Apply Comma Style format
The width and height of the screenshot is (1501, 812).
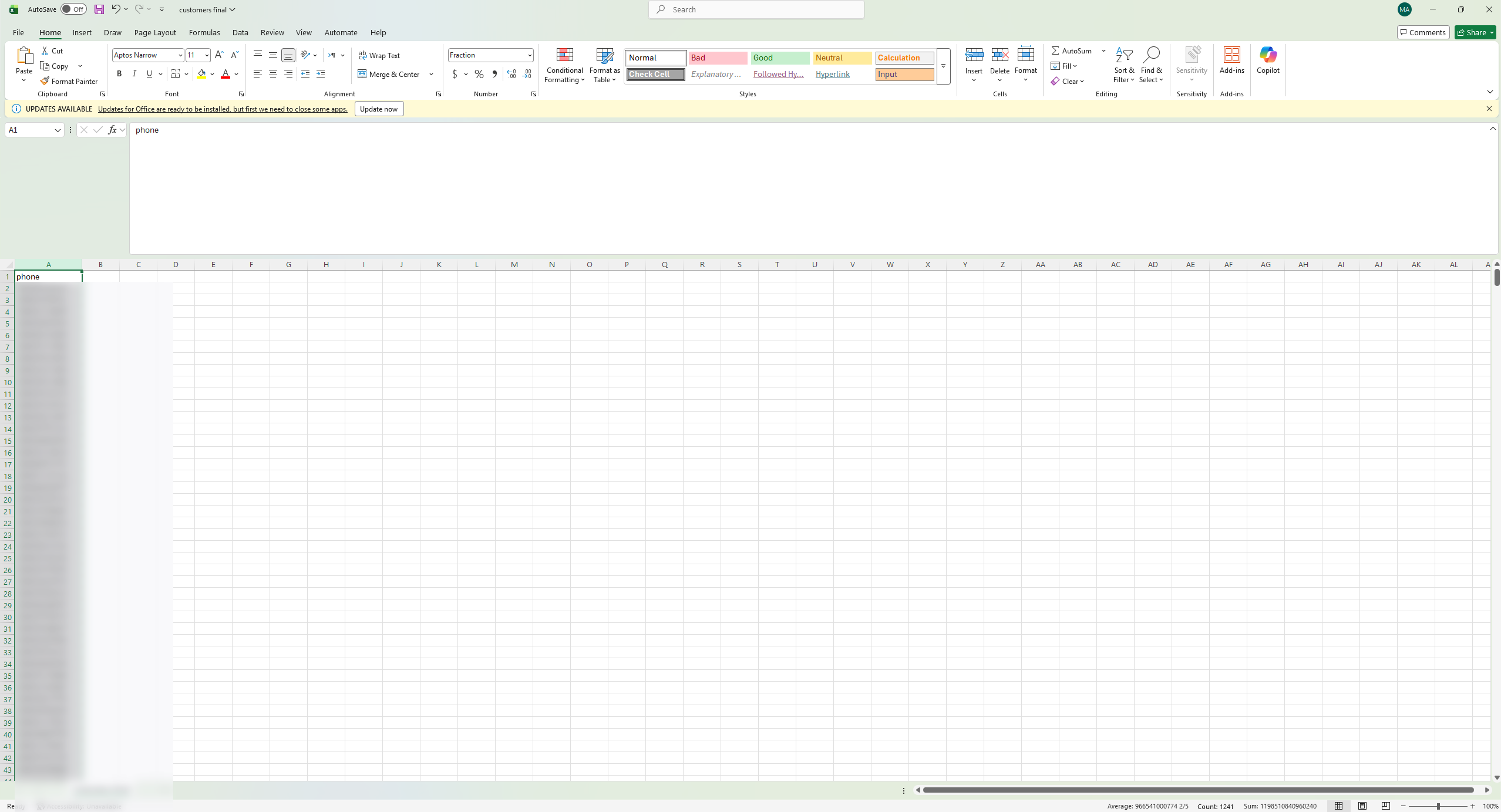tap(494, 74)
